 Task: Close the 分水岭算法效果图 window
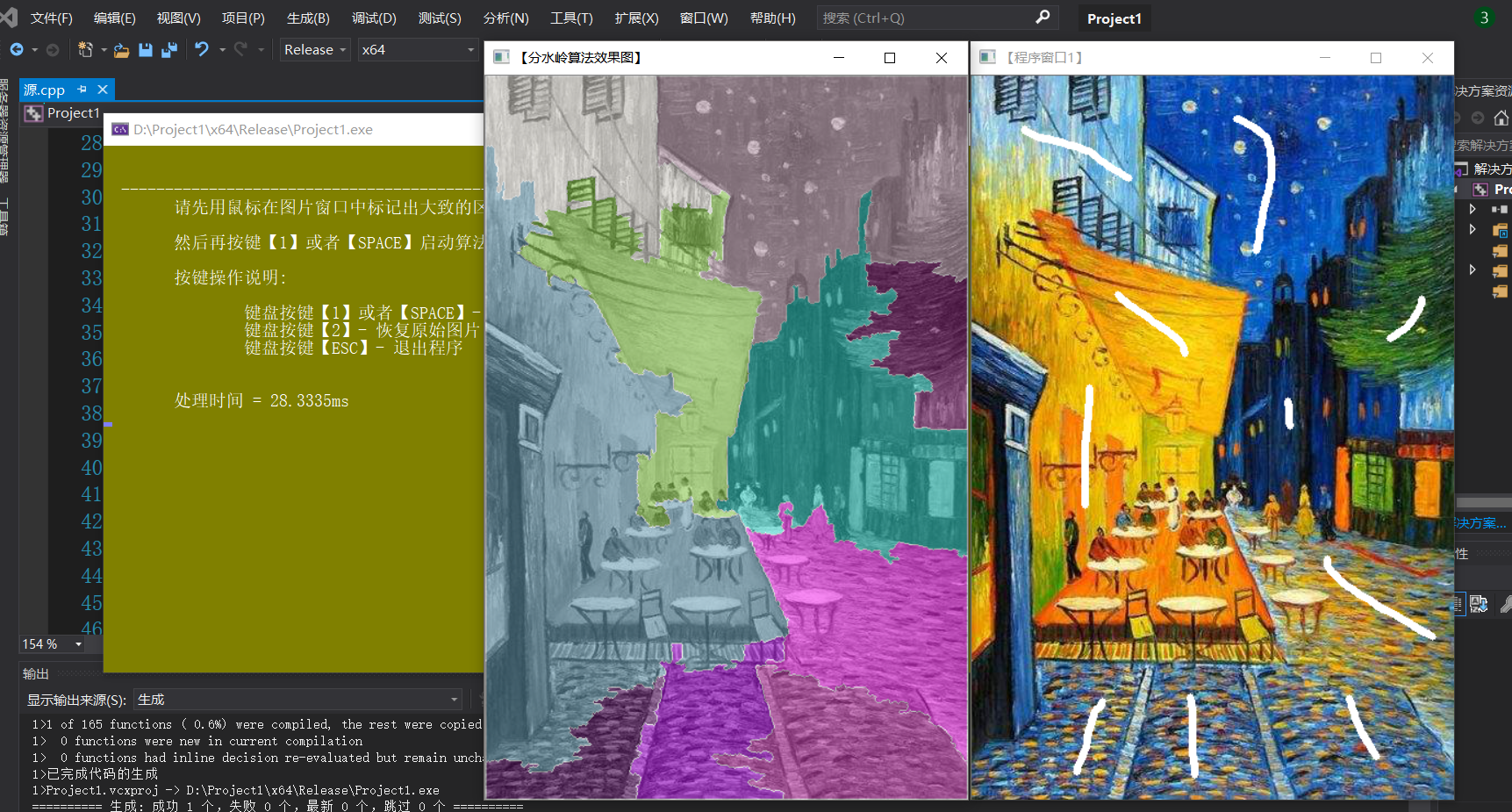click(942, 58)
